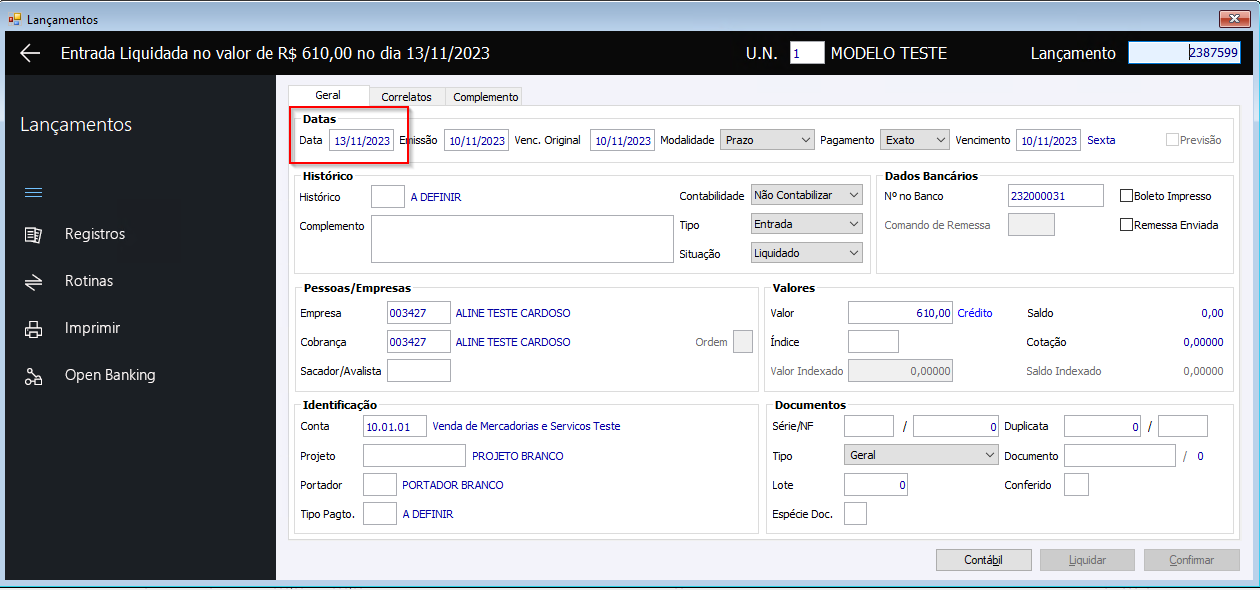
Task: Click the Rotinas arrows icon
Action: (33, 282)
